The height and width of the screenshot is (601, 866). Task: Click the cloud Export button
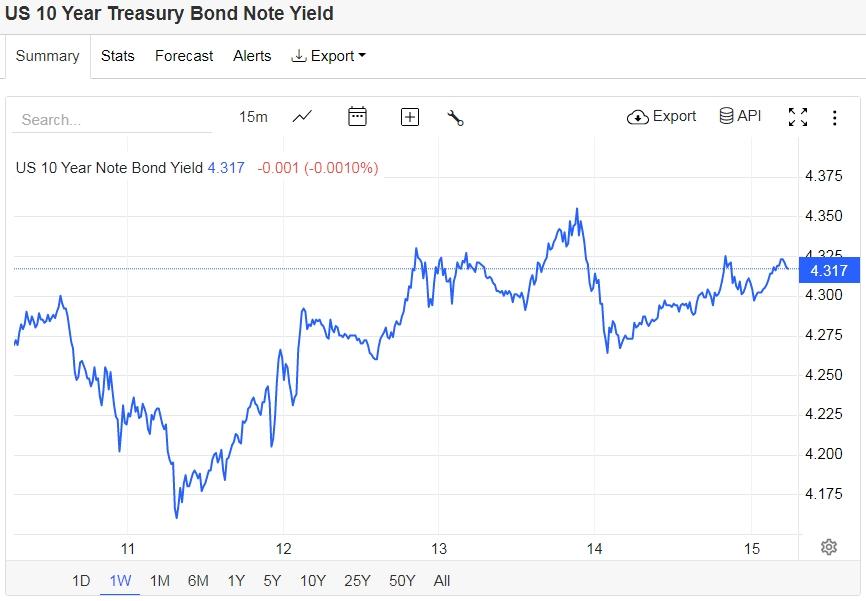click(661, 116)
